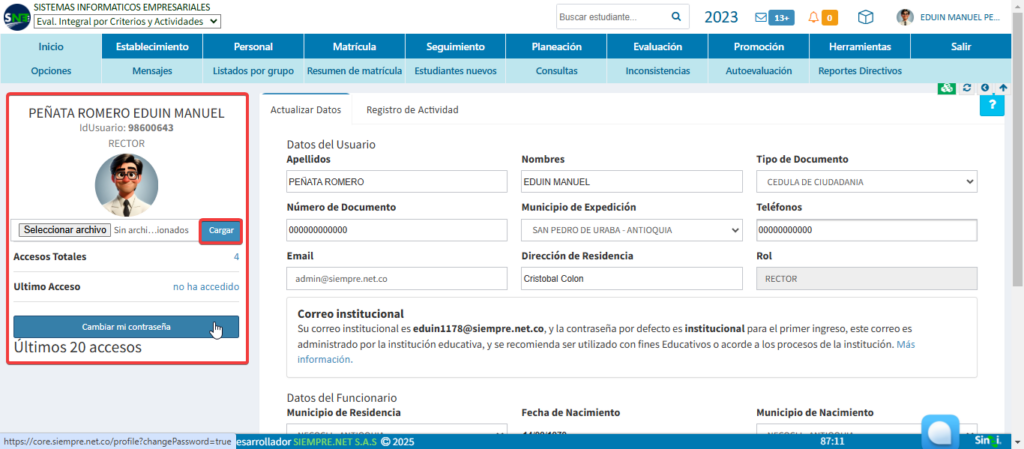Open the Promoción menu
Screen dimensions: 1024x449
[x=759, y=46]
